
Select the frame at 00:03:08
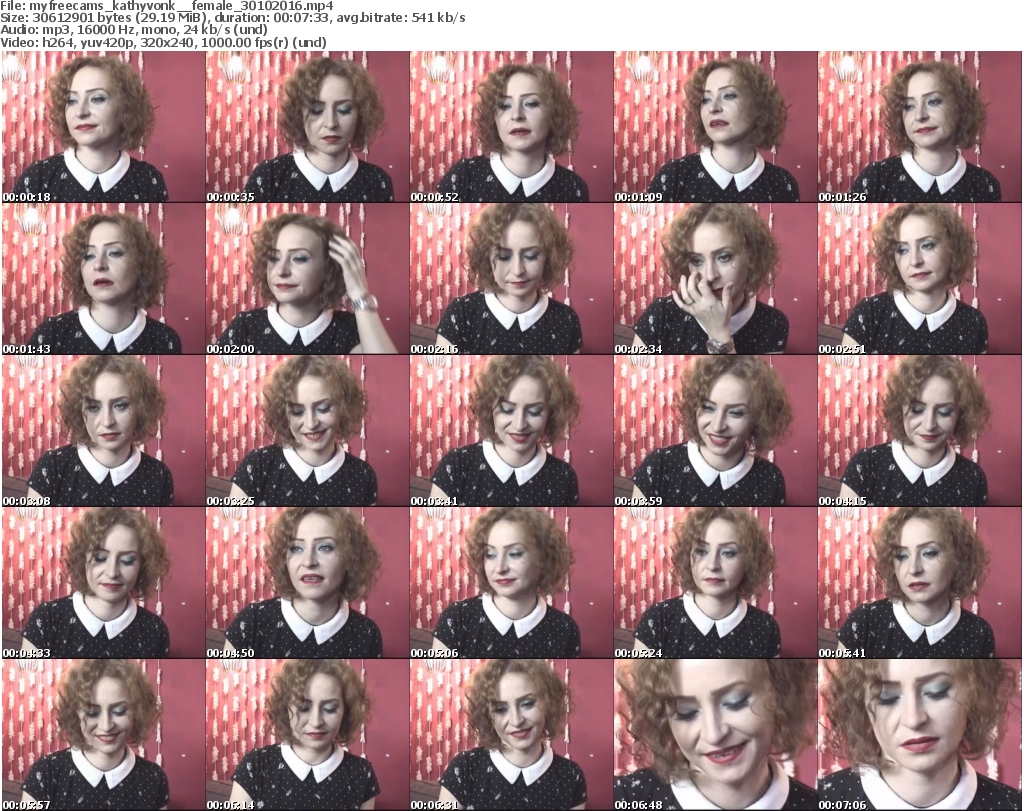tap(103, 431)
